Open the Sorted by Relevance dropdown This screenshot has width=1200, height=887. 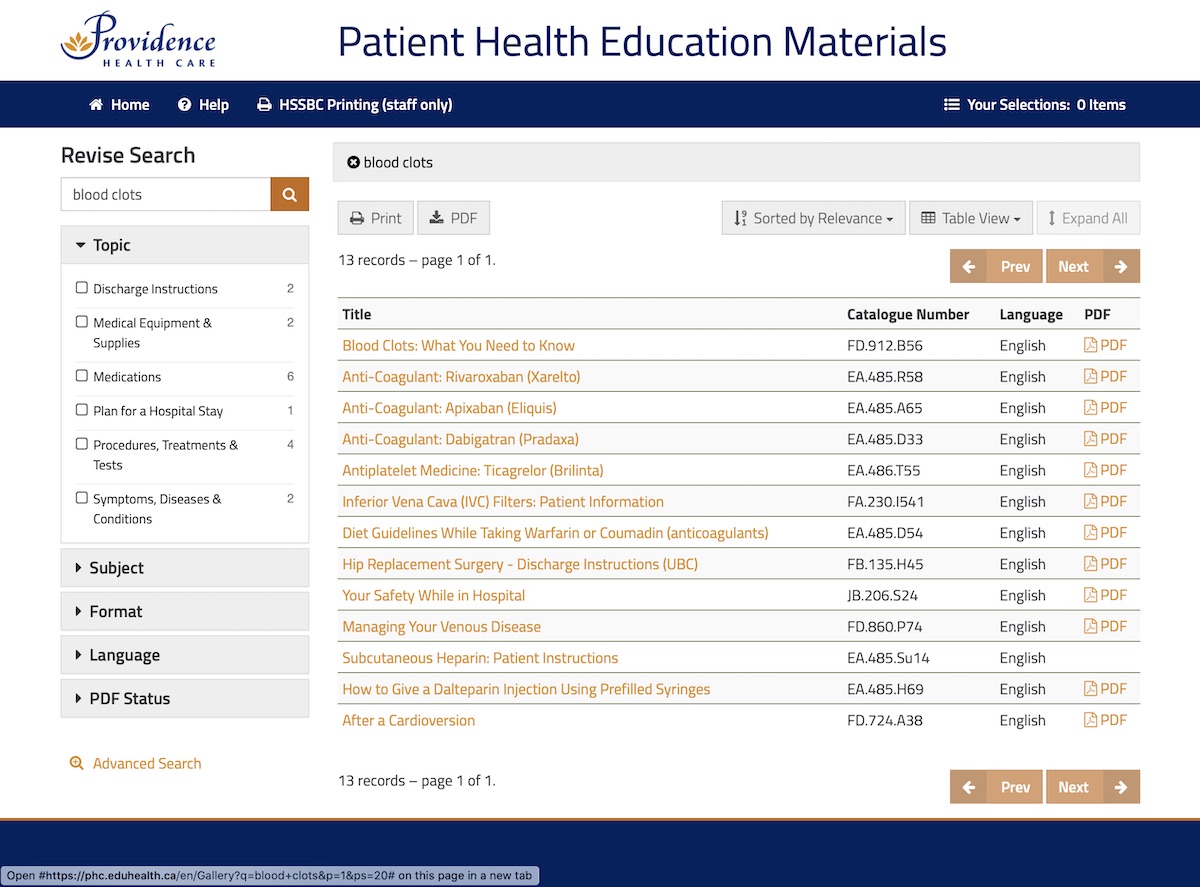(x=812, y=217)
